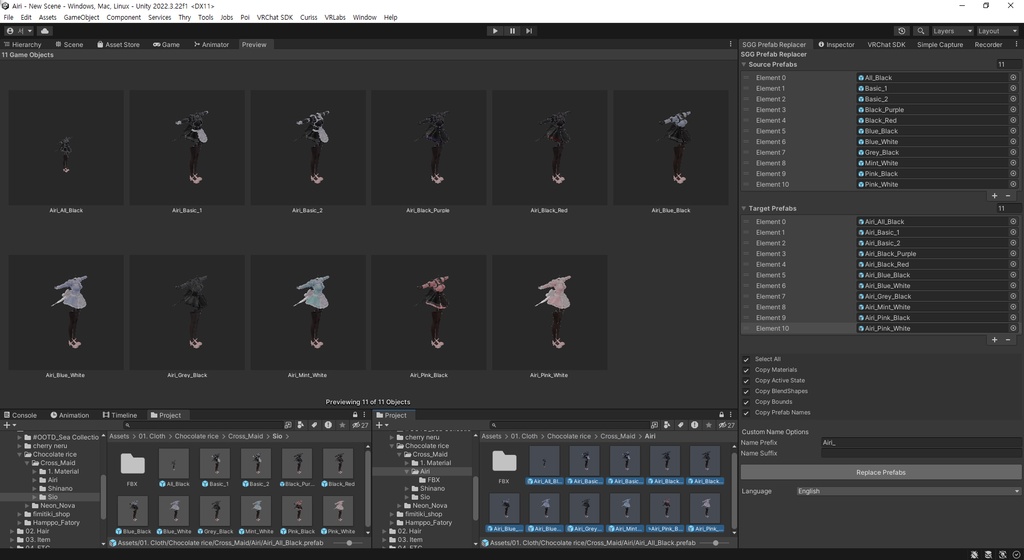Open object picker for Target Element 0 Airi_All_Black
1024x560 pixels.
(1013, 222)
